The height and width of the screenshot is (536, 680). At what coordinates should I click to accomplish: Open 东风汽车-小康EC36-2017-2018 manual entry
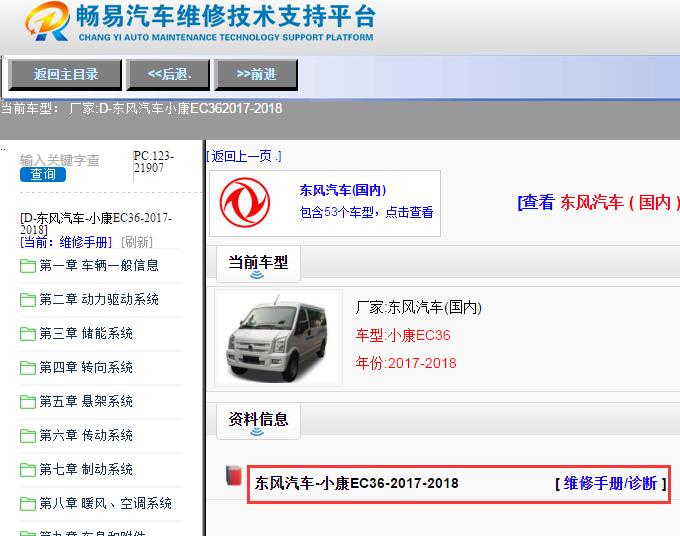(x=356, y=483)
